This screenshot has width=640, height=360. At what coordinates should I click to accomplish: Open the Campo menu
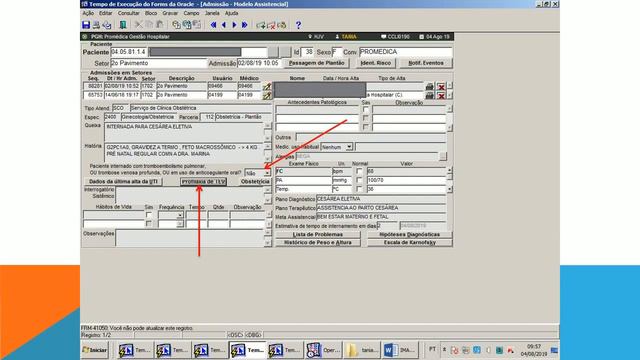(x=191, y=13)
